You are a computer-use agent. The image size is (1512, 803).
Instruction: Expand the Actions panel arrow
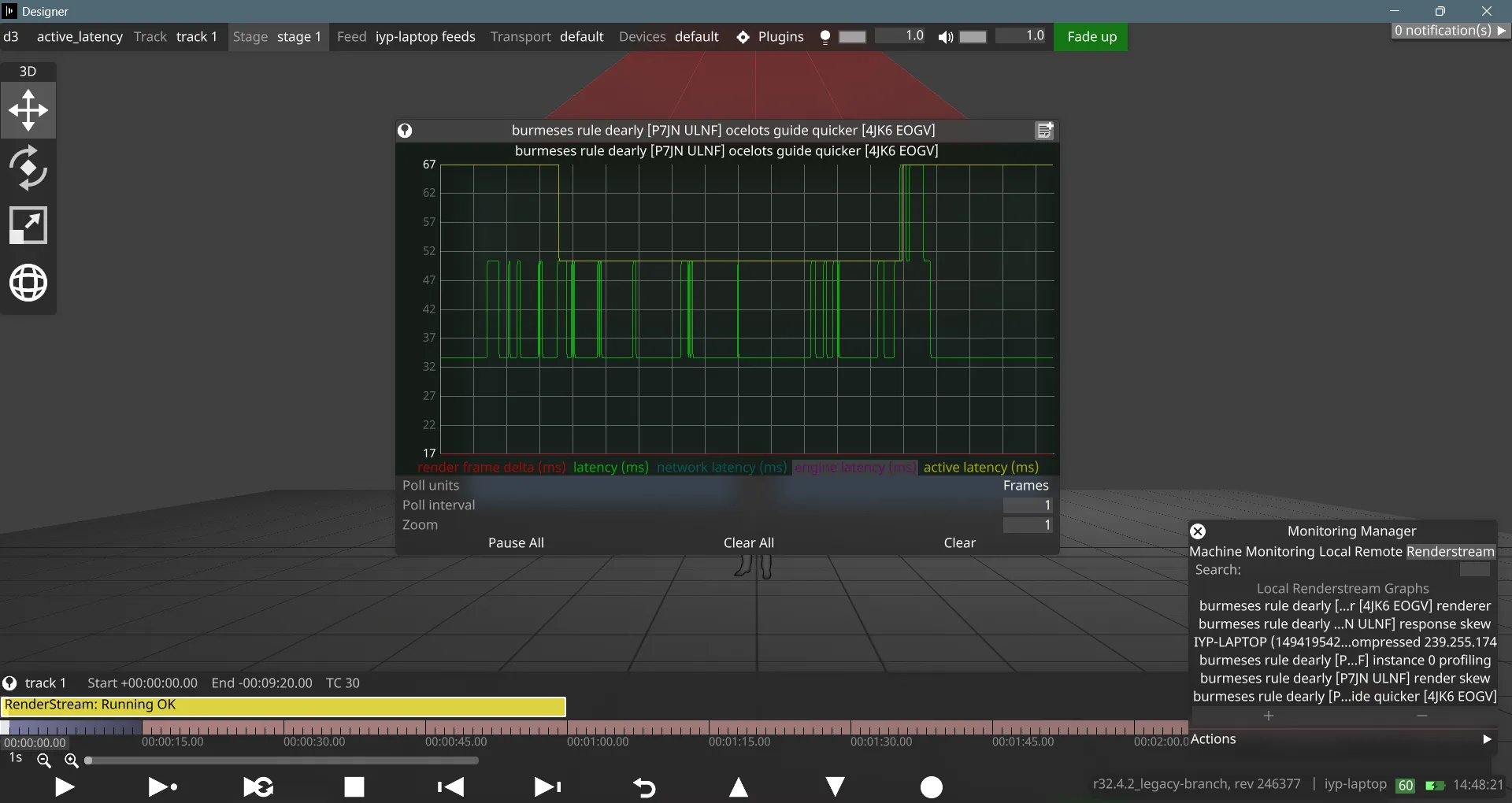(x=1487, y=739)
